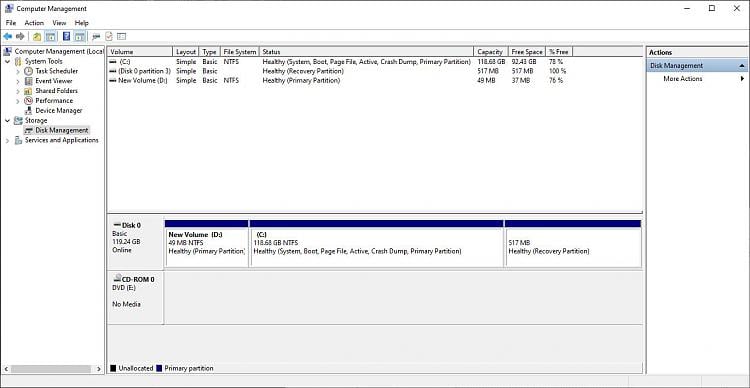Expand the Performance node
The image size is (750, 388).
click(x=18, y=100)
